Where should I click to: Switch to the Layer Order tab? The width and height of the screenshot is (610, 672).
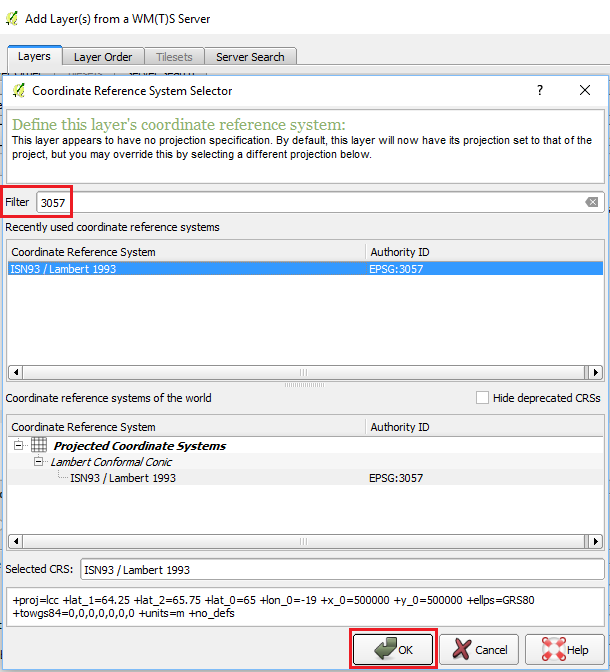[x=102, y=57]
